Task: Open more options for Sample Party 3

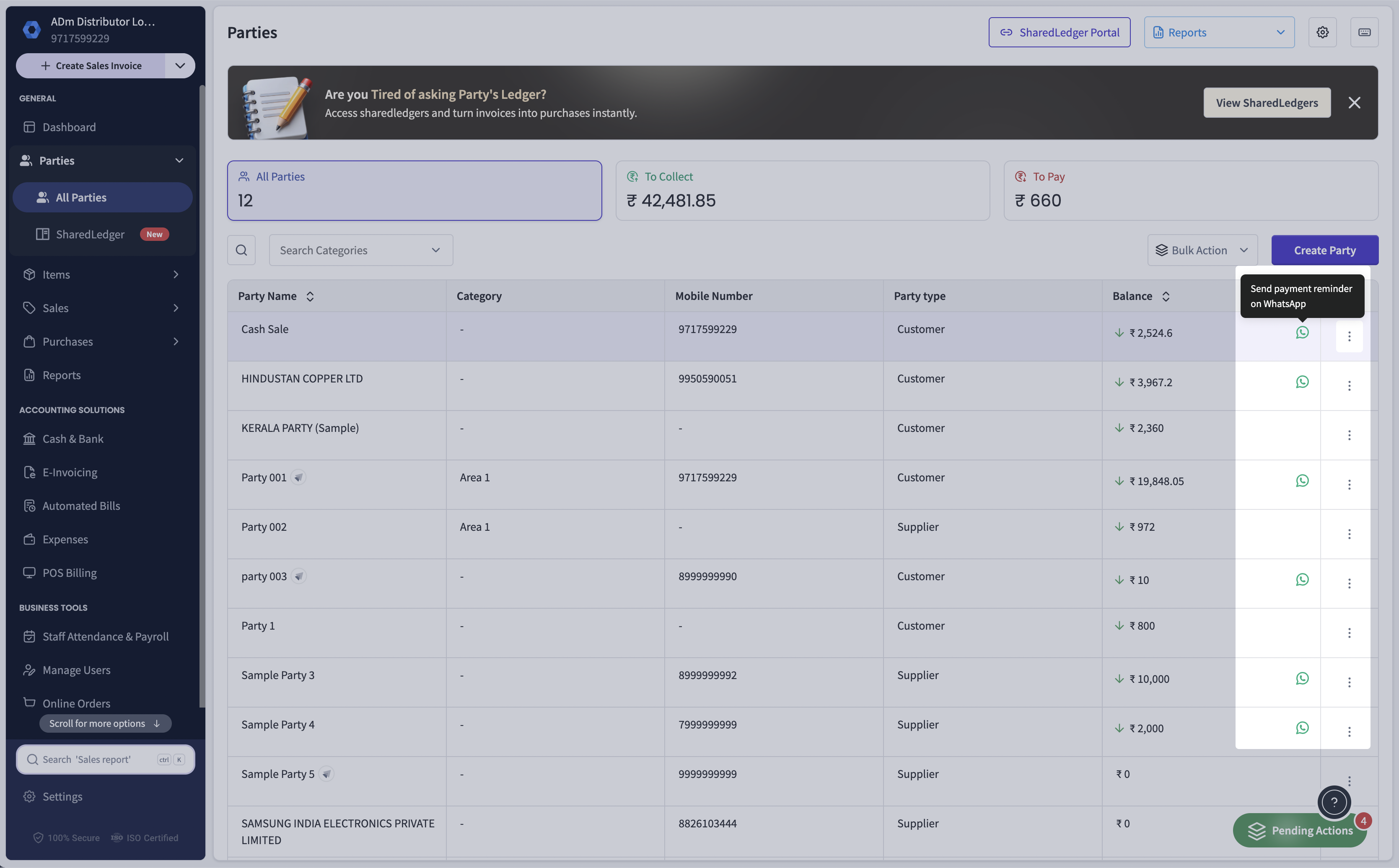Action: [x=1349, y=682]
